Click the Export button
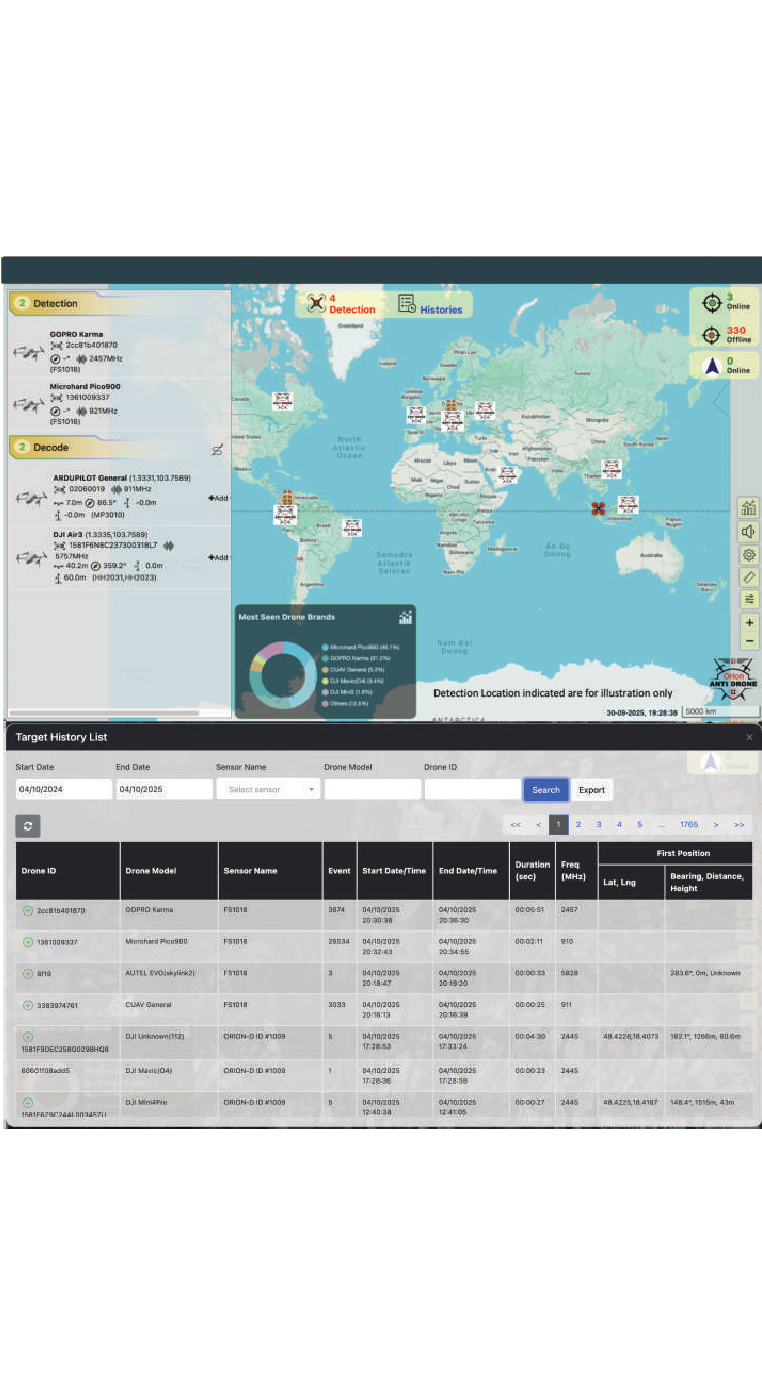The width and height of the screenshot is (762, 1382). click(592, 790)
